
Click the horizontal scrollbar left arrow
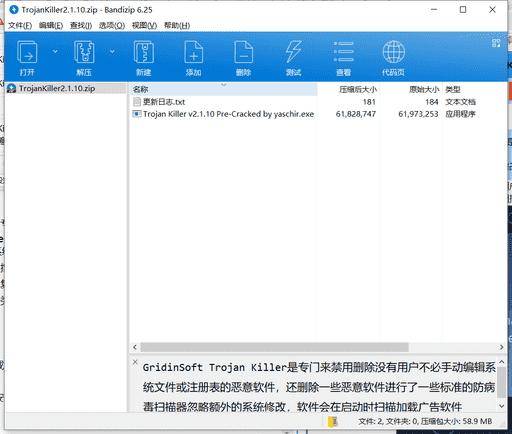tap(135, 347)
